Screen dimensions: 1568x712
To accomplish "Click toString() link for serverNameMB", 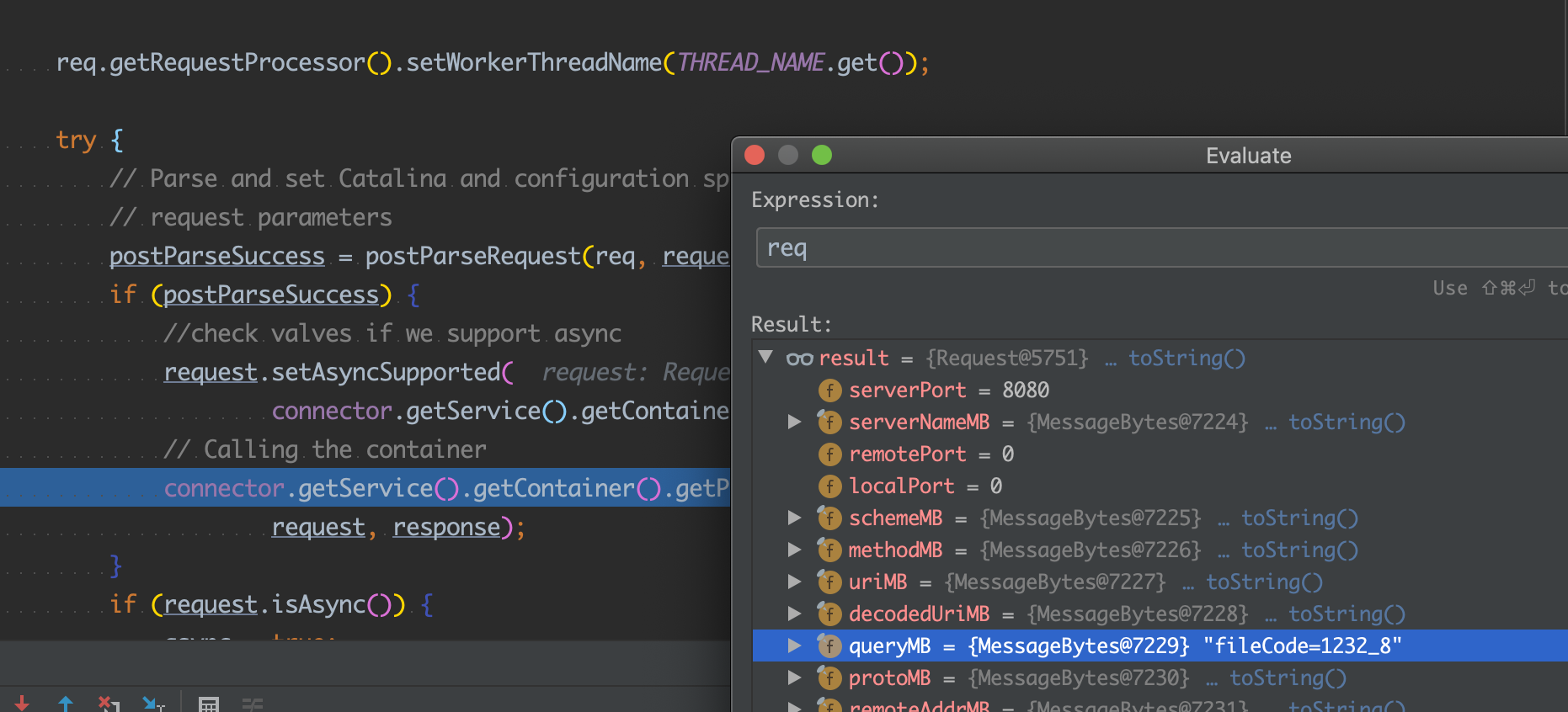I will click(1347, 422).
